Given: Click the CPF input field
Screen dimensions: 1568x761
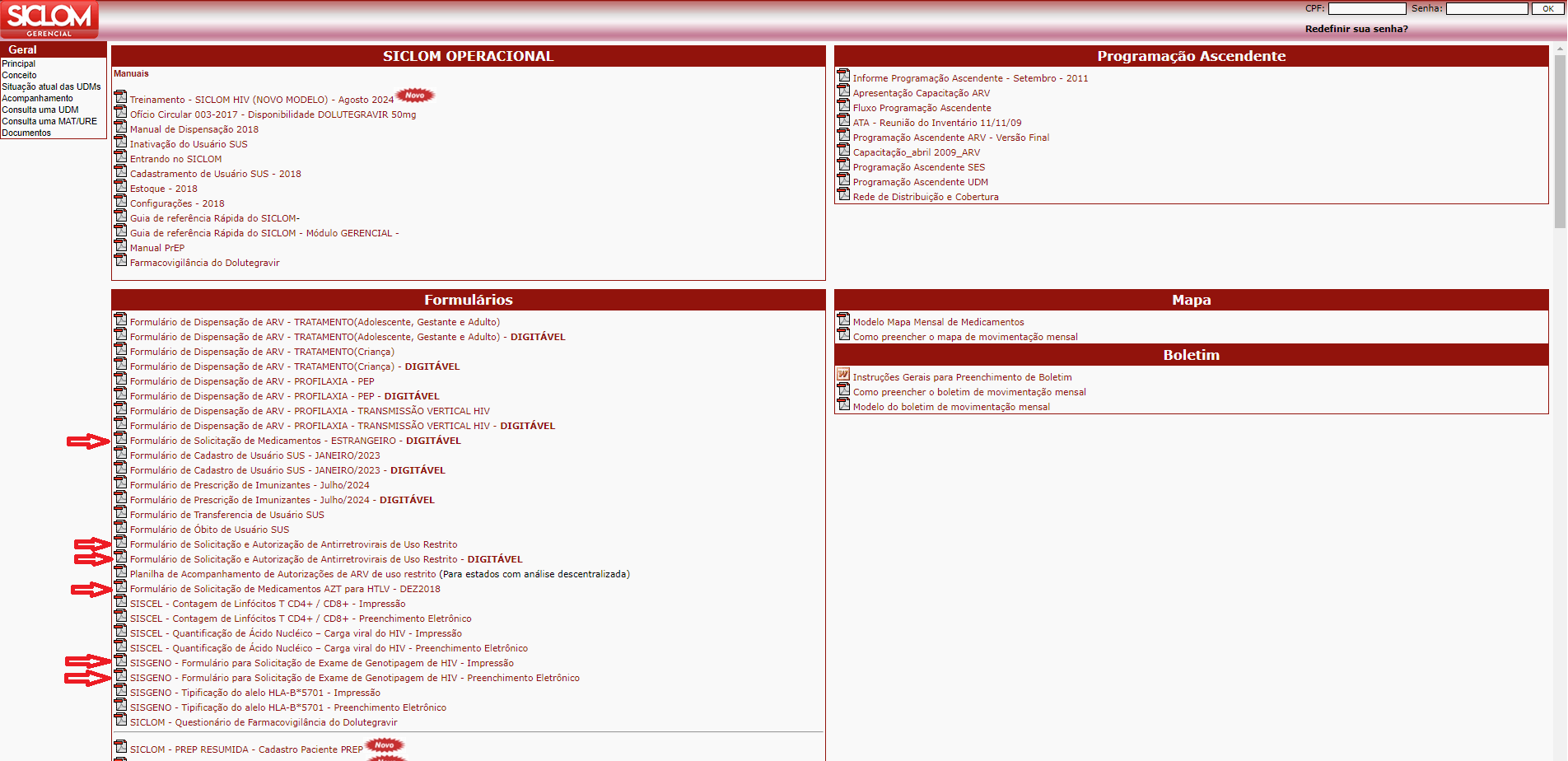Looking at the screenshot, I should (x=1367, y=8).
